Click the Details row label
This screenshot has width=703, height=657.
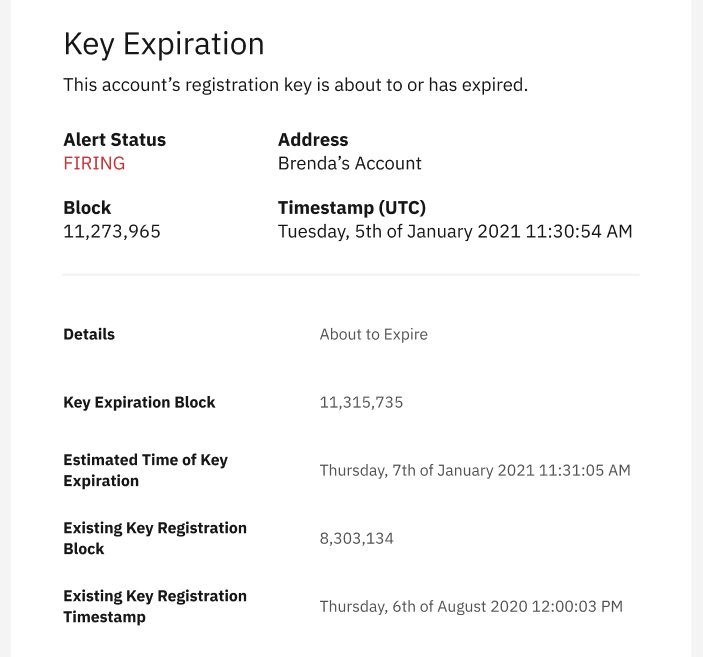pos(89,334)
